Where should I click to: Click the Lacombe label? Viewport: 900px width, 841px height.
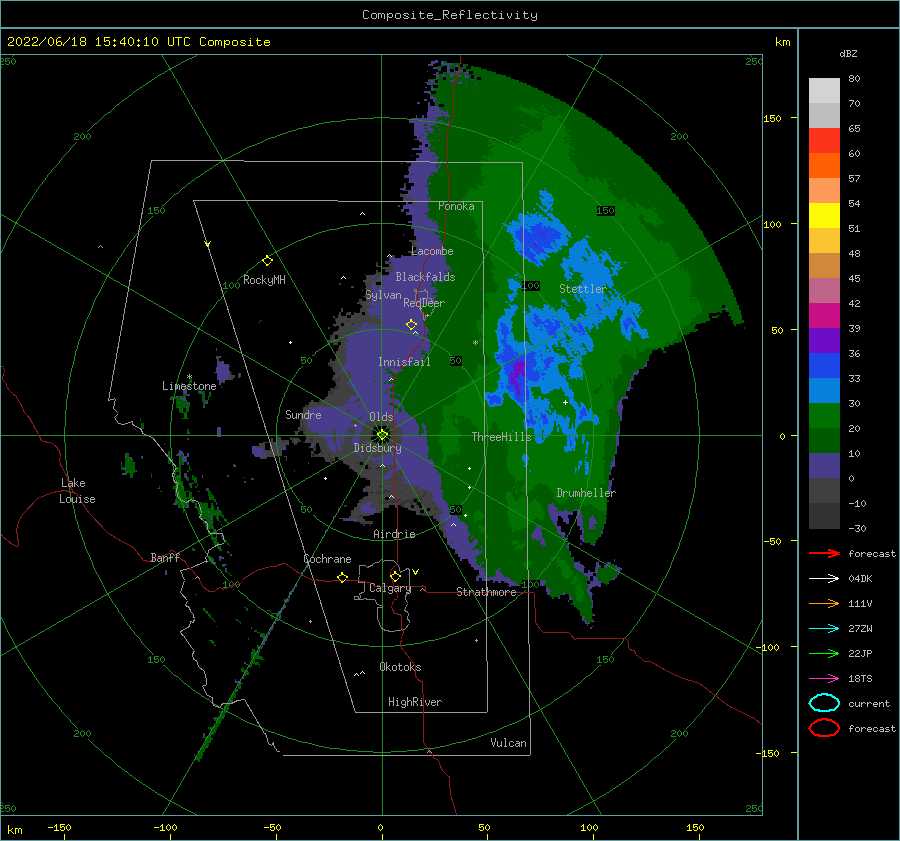pos(432,251)
